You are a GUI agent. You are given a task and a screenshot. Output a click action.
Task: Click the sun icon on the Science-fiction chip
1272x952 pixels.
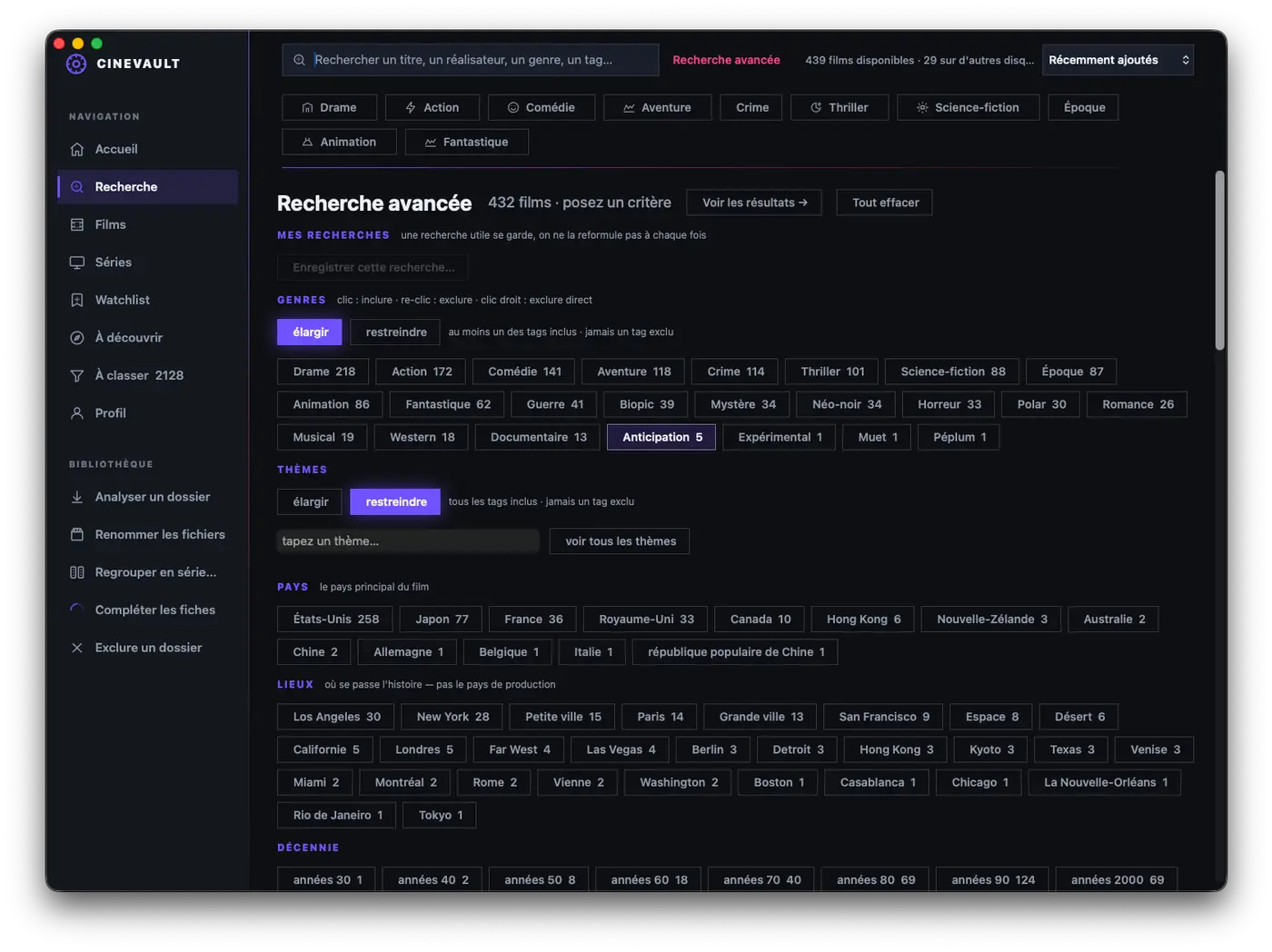click(x=922, y=107)
